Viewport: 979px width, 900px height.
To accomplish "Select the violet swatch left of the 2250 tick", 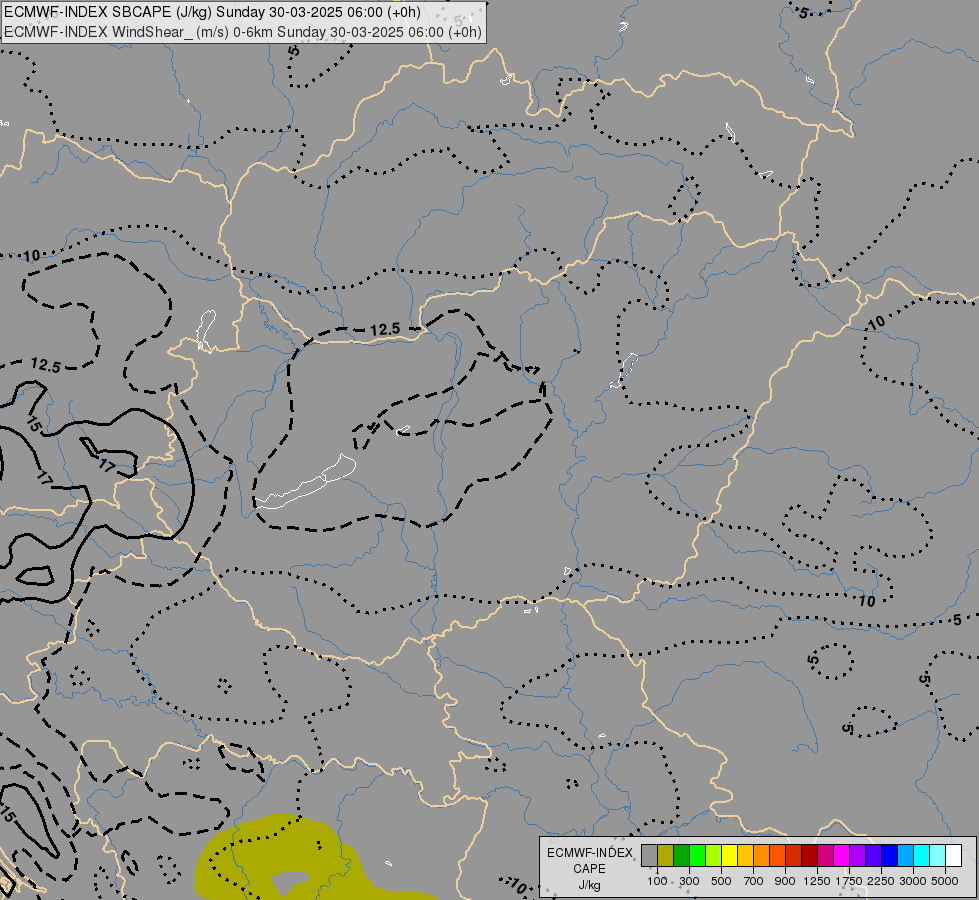I will (x=873, y=856).
